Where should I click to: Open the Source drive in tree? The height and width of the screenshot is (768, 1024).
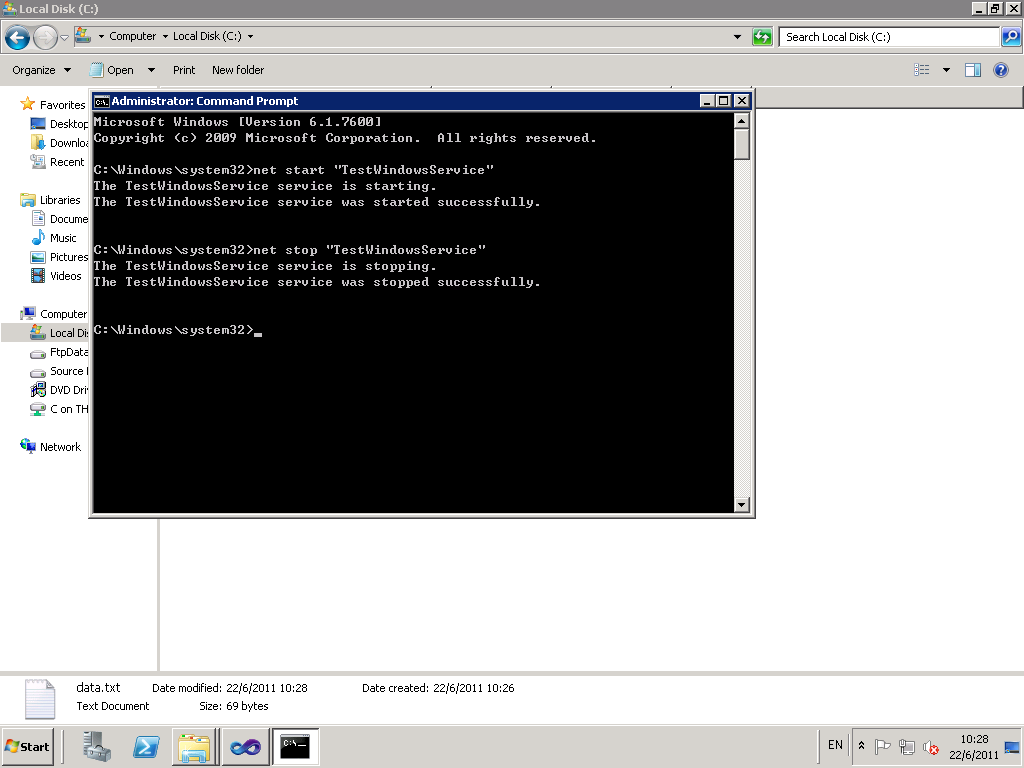(59, 371)
